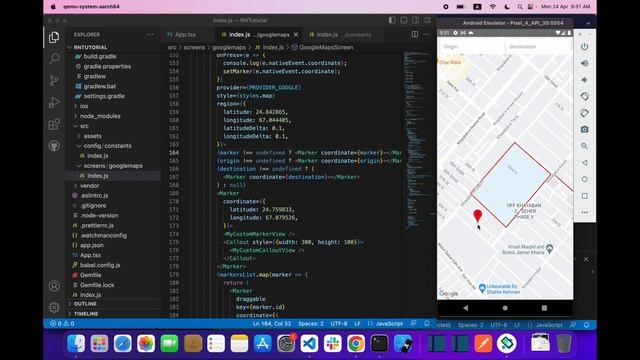Open the customize layout icon

click(x=427, y=20)
